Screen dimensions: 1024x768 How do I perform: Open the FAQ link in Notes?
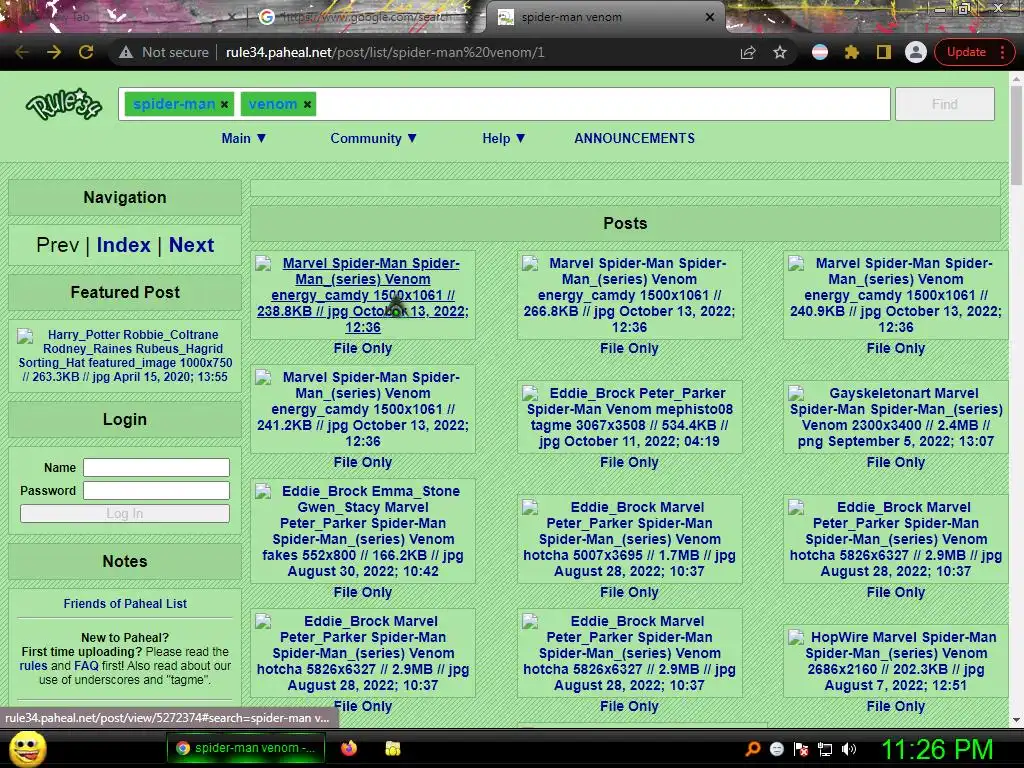(86, 666)
